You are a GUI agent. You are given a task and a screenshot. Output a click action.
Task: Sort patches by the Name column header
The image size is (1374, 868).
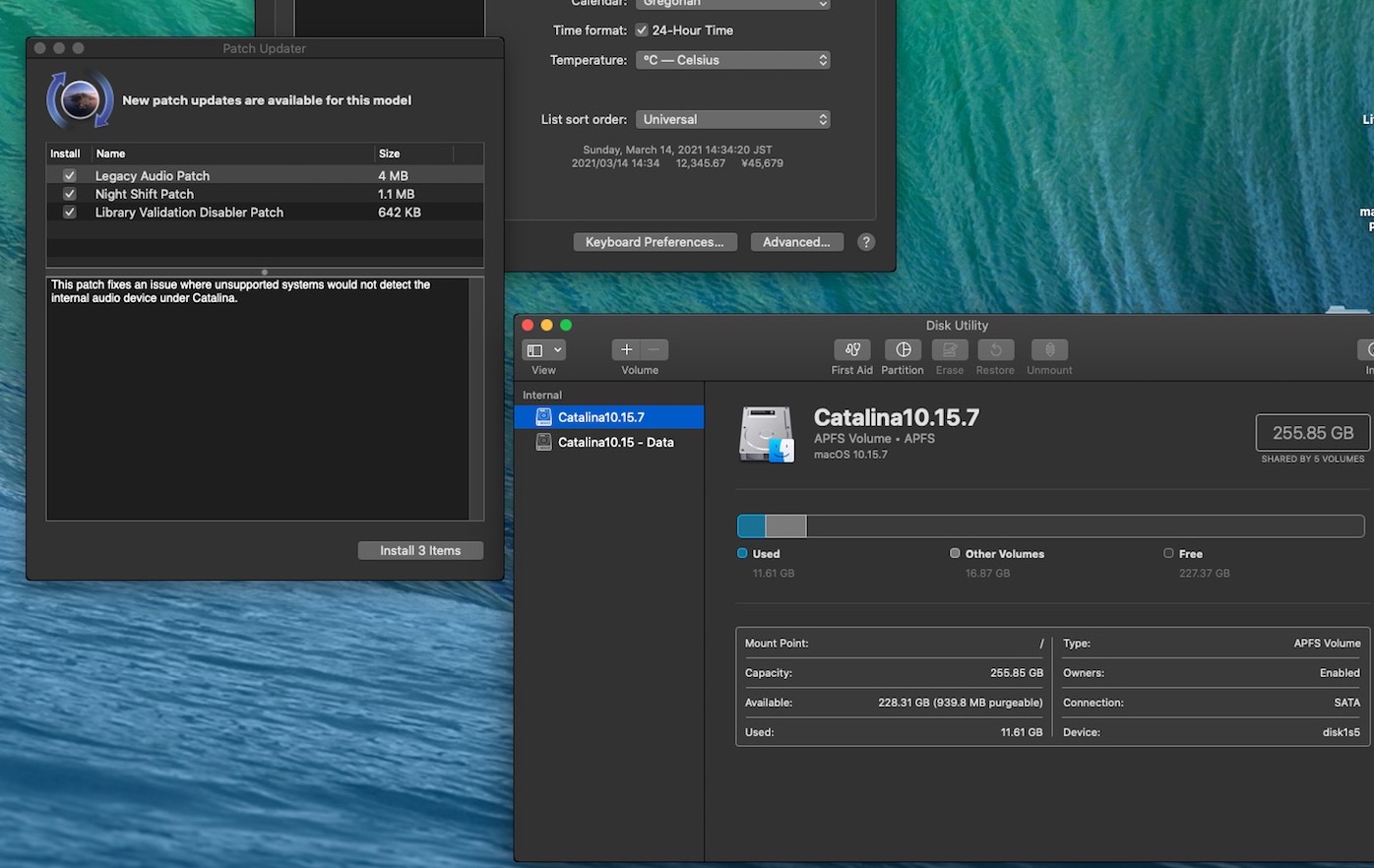click(x=233, y=154)
